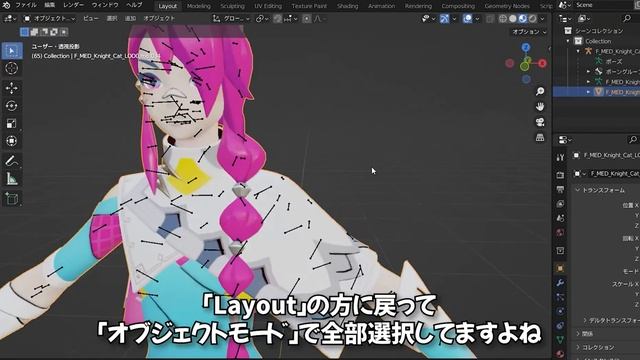Switch to the UV Editing workspace tab
This screenshot has width=640, height=360.
268,6
